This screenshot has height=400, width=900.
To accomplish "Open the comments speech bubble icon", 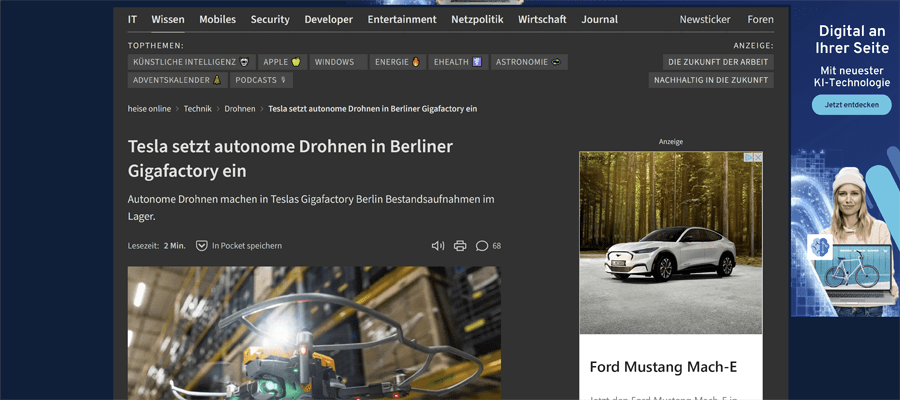I will pos(482,246).
